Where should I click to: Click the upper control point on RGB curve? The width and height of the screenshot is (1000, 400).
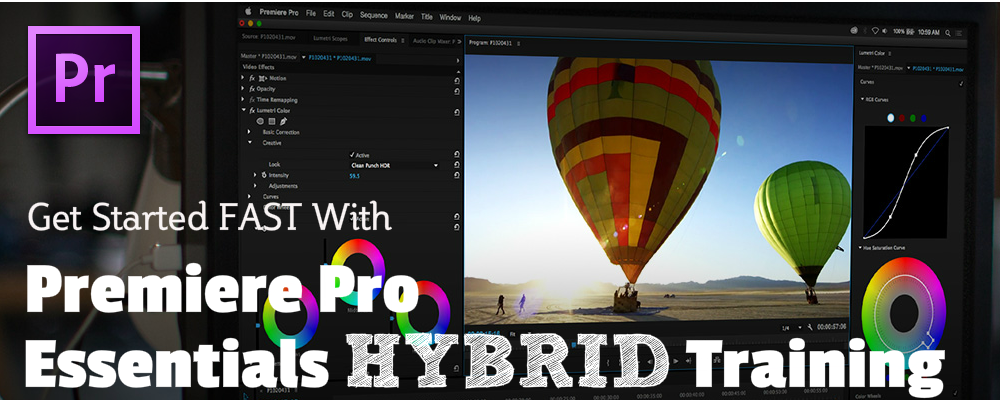(916, 154)
